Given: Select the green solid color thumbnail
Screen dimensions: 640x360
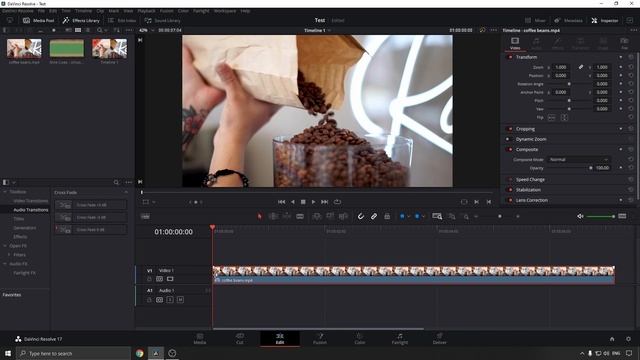Looking at the screenshot, I should click(67, 48).
